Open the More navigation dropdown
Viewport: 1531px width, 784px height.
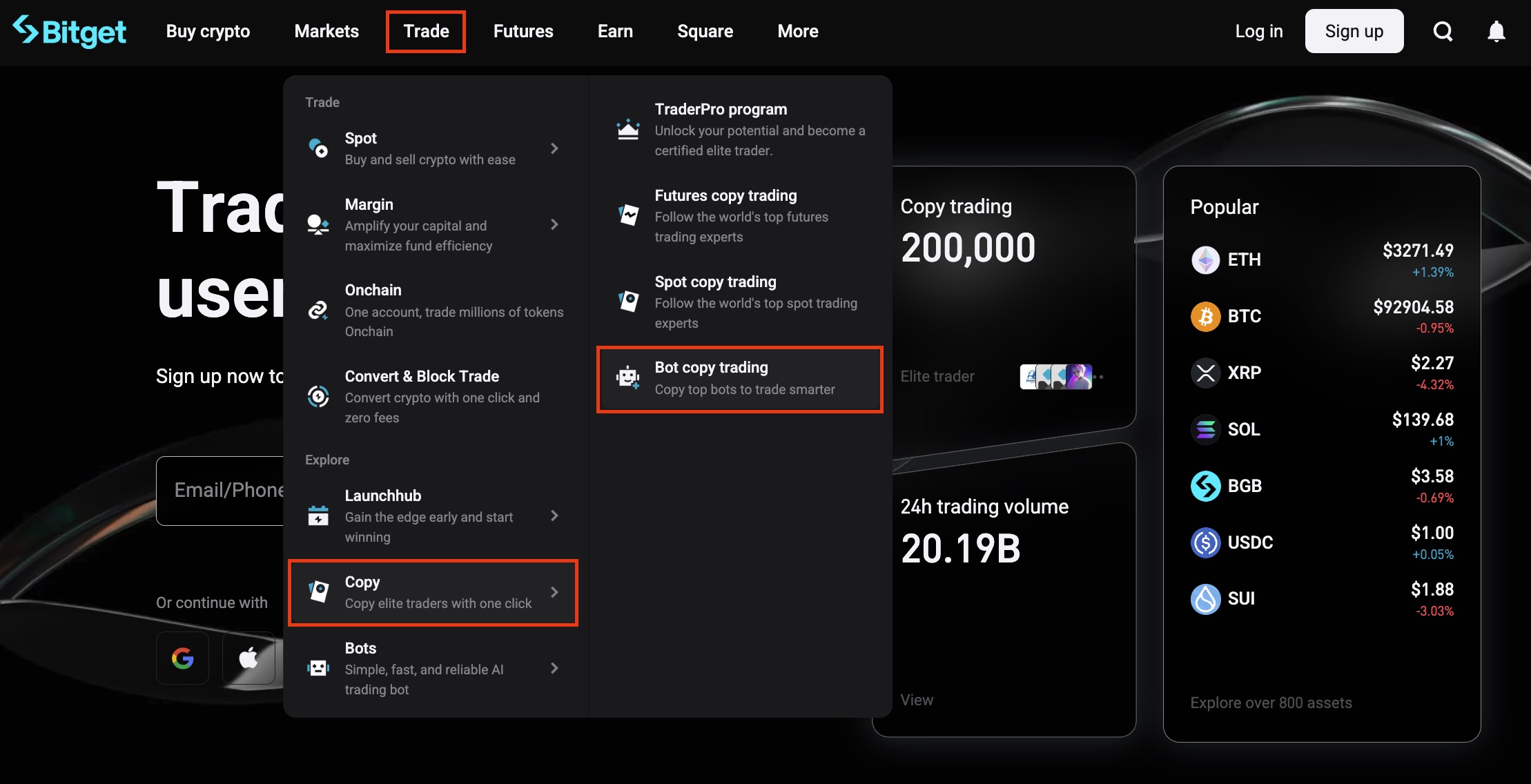pyautogui.click(x=797, y=31)
